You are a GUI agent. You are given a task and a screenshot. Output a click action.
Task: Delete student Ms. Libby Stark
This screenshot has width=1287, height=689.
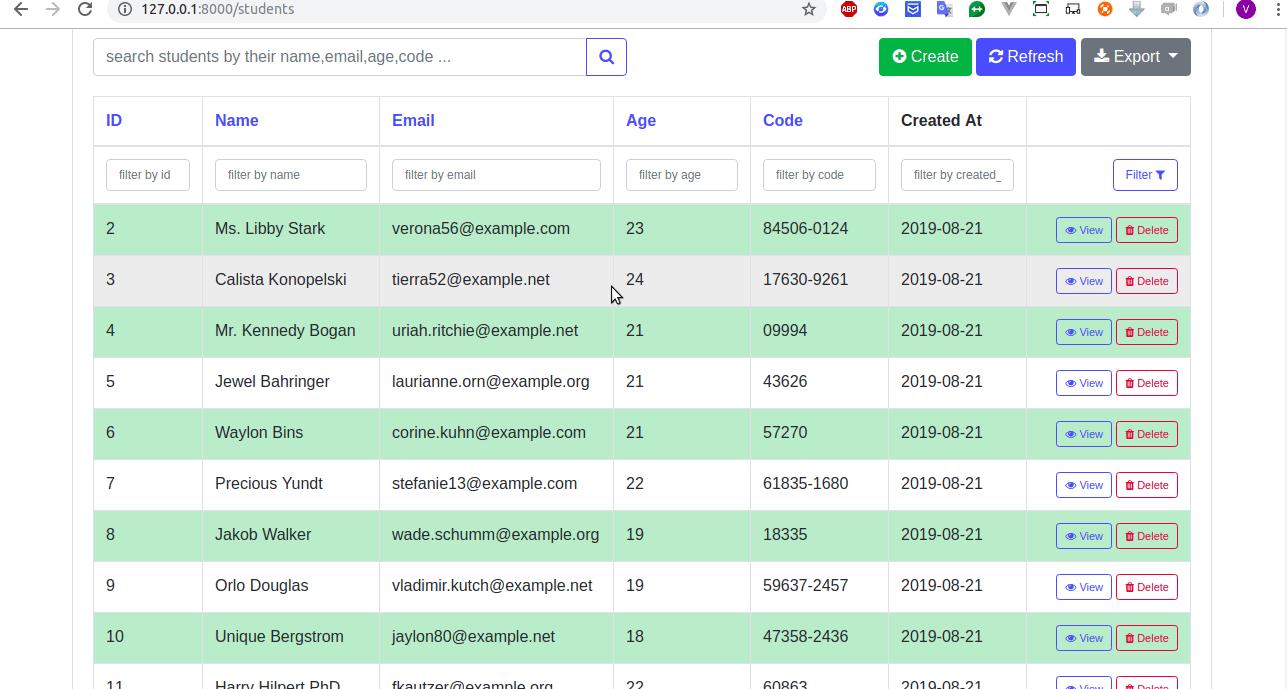(x=1146, y=230)
